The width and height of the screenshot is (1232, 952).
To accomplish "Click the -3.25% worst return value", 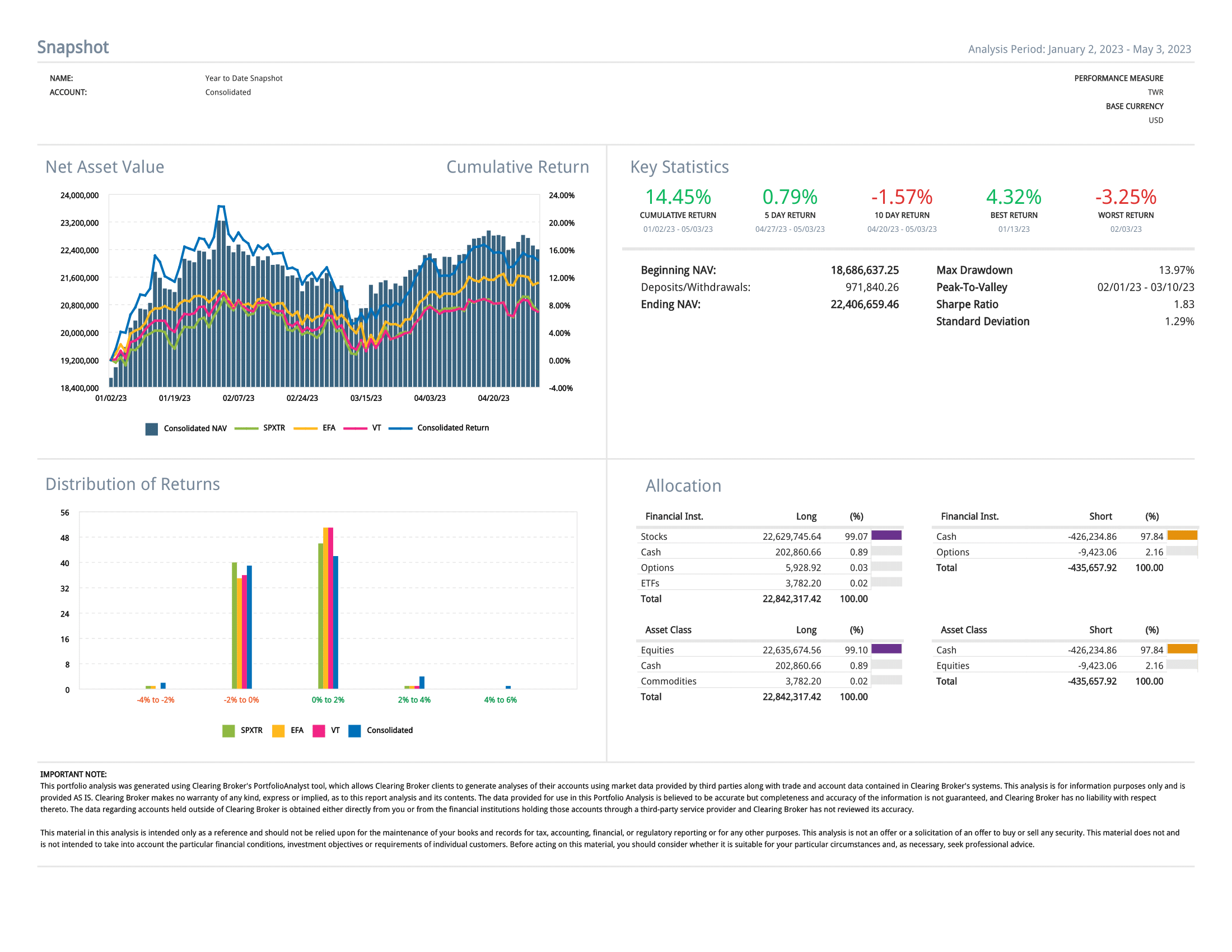I will pos(1126,197).
